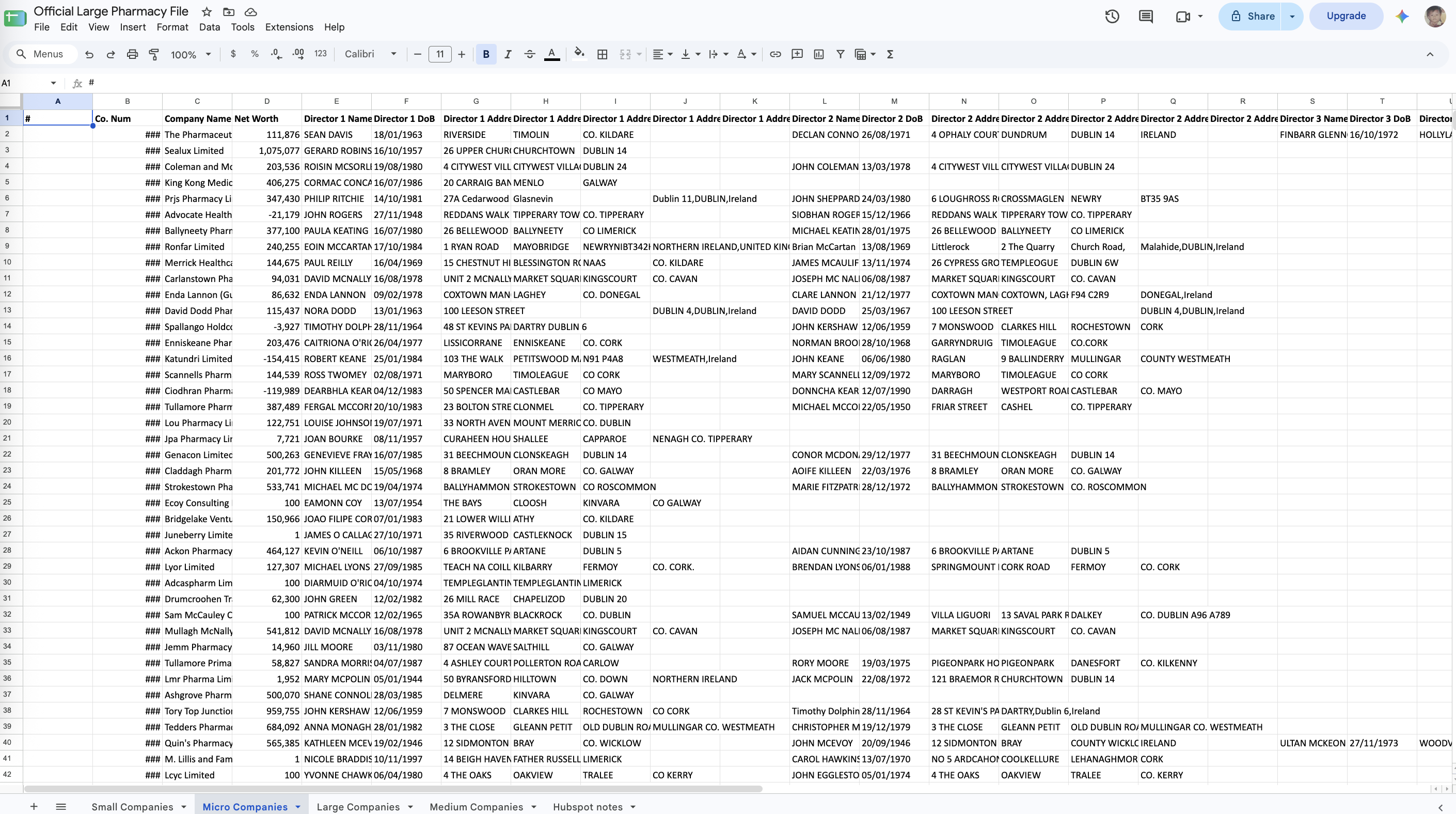Viewport: 1456px width, 814px height.
Task: Activate the paint format tool
Action: pyautogui.click(x=154, y=54)
